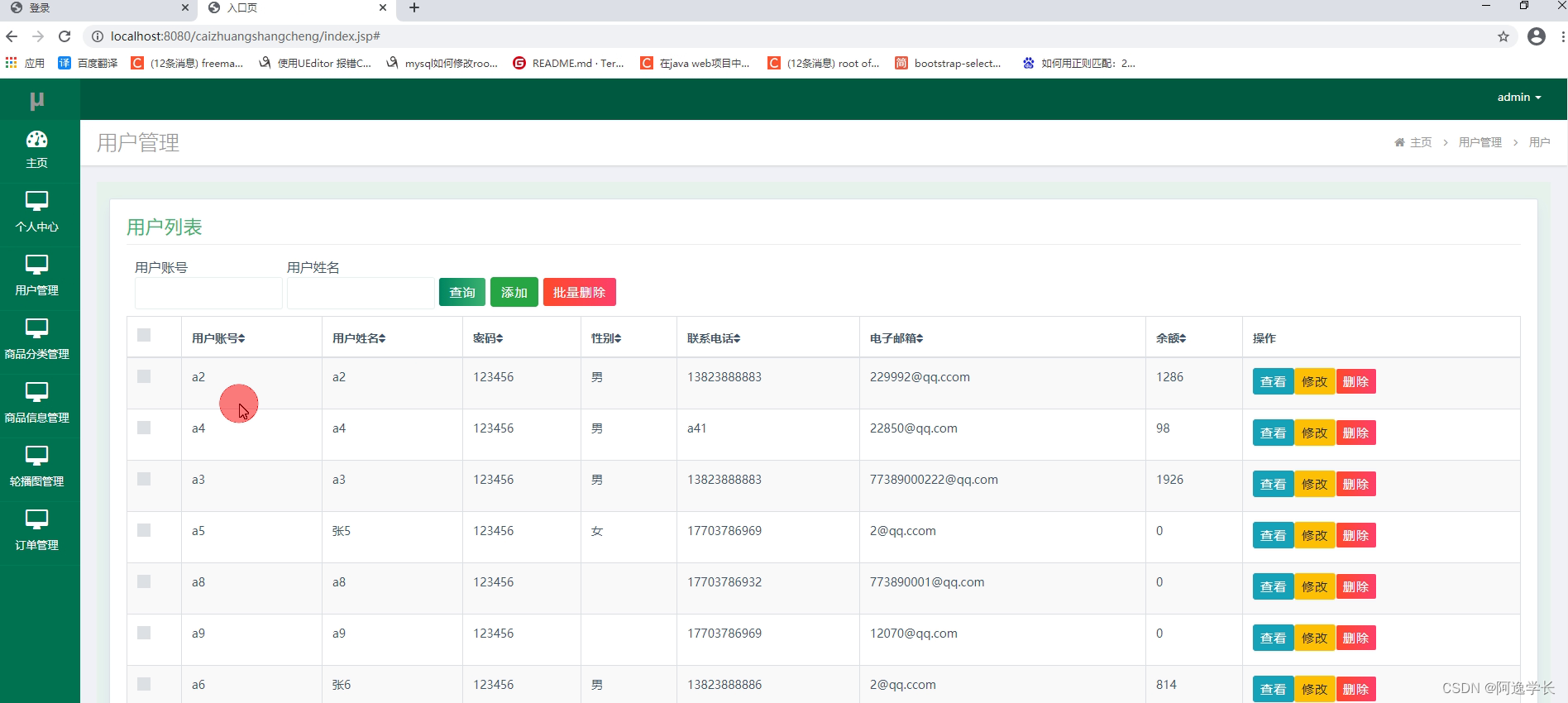
Task: Open the 主页 dashboard icon in sidebar
Action: 37,139
